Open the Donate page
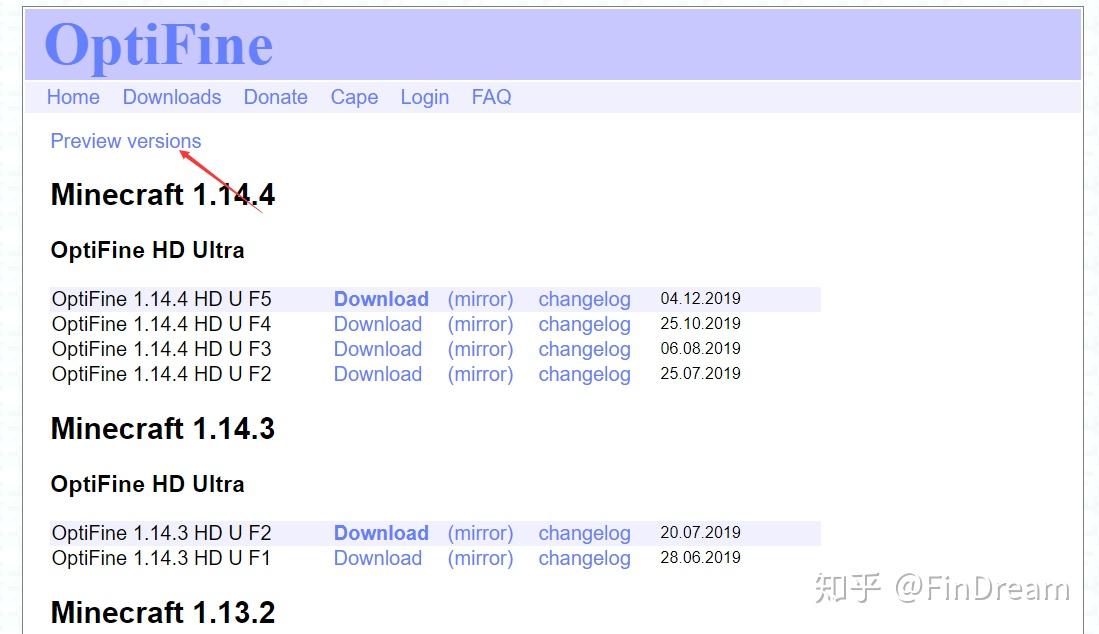This screenshot has width=1099, height=634. (275, 97)
